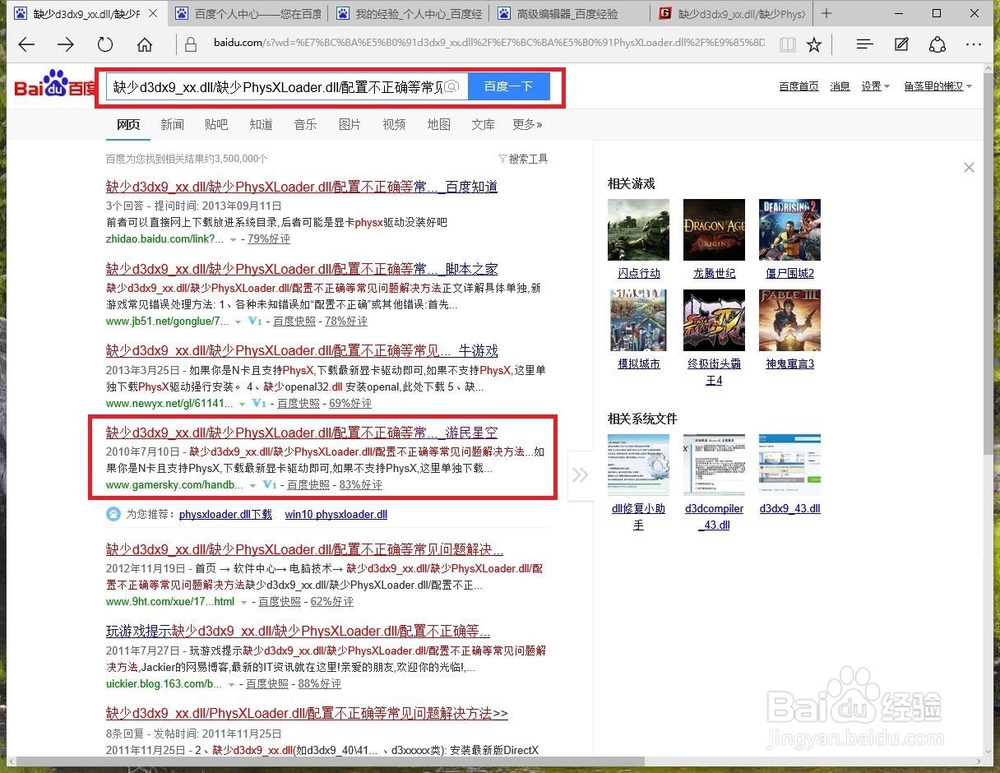This screenshot has width=1000, height=773.
Task: Click the d3dcompiler_43.dll link
Action: pos(714,517)
